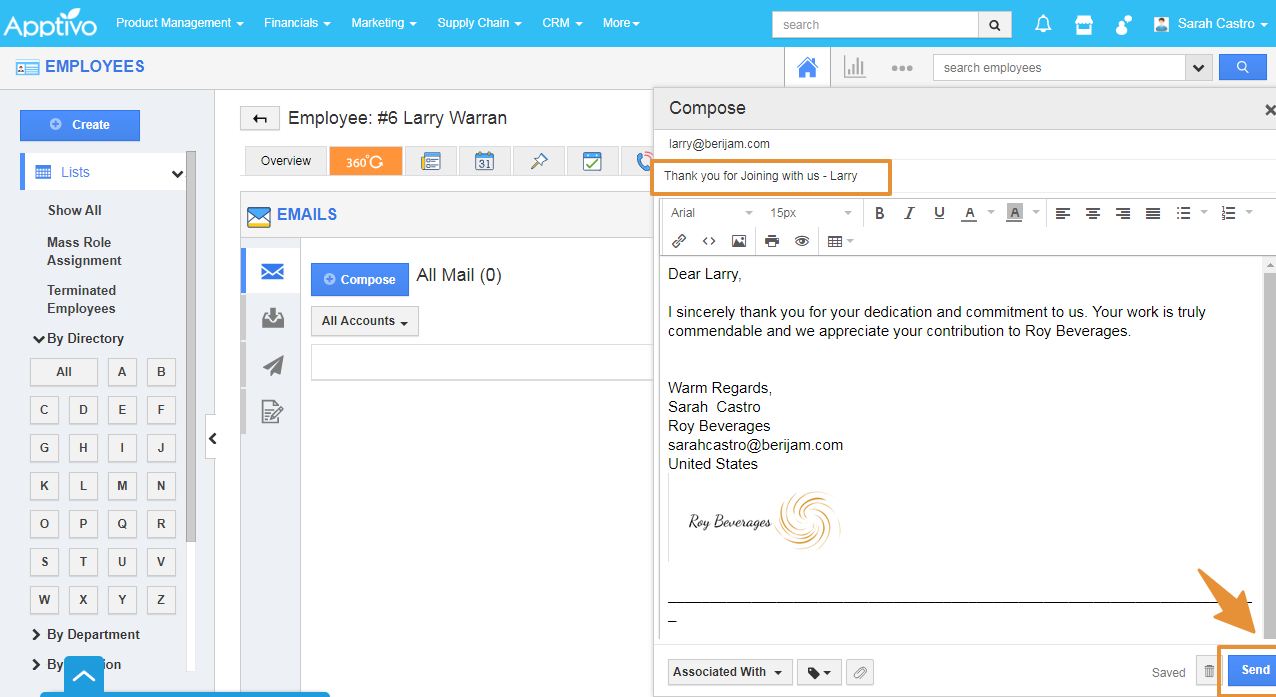
Task: Toggle the preview eye icon
Action: point(801,241)
